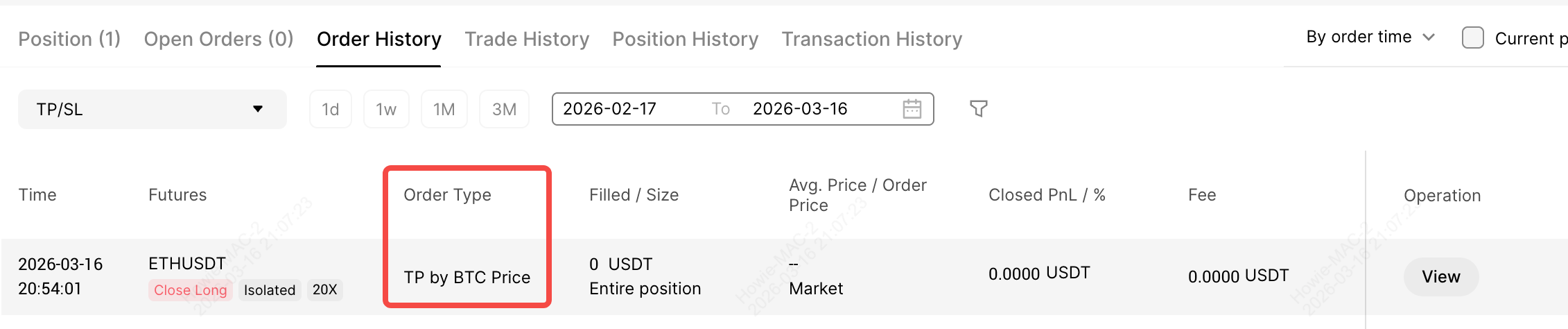Screen dimensions: 1568x329
Task: Toggle the Current checkbox
Action: pos(1472,37)
